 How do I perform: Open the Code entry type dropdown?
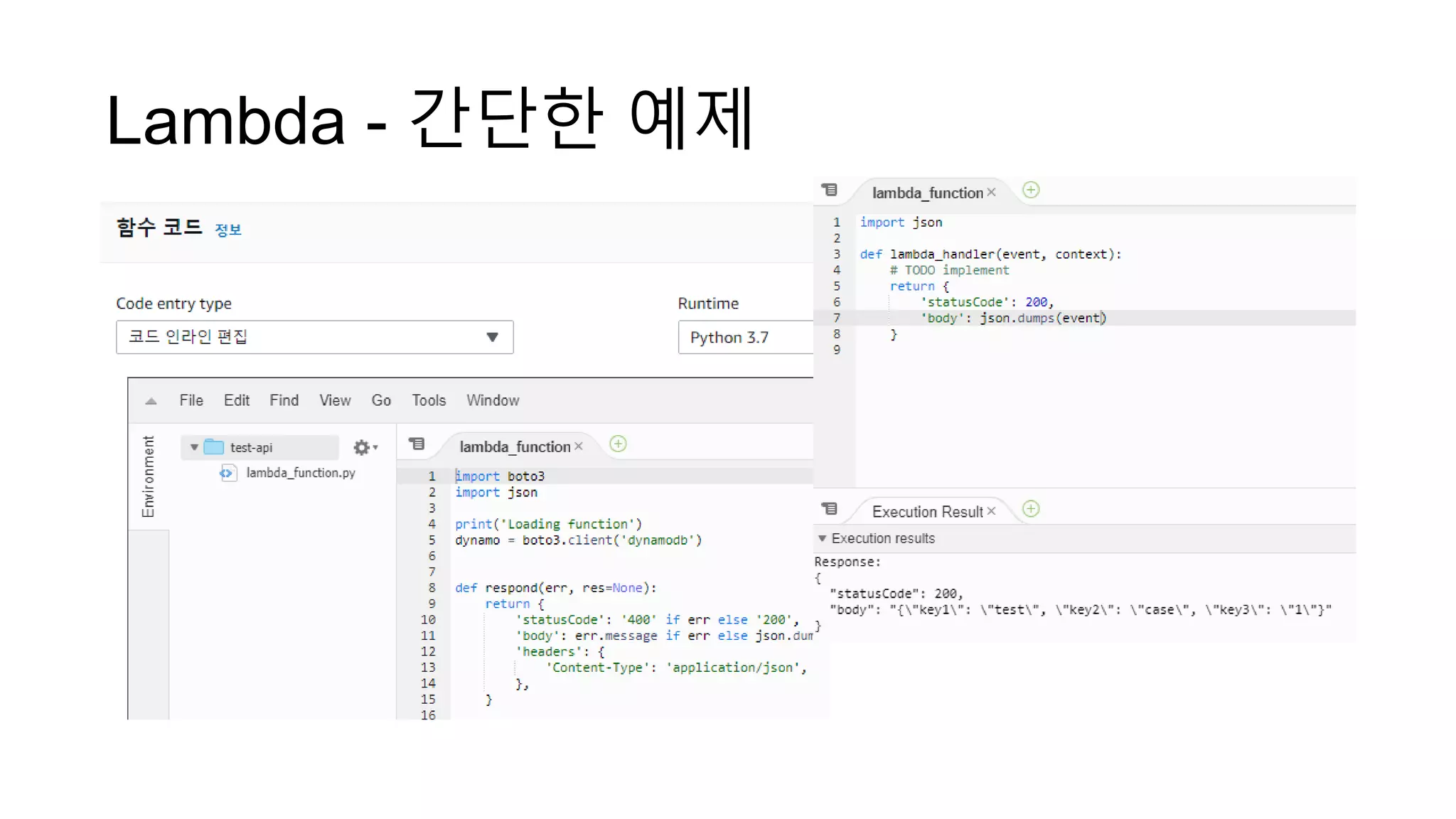point(314,337)
